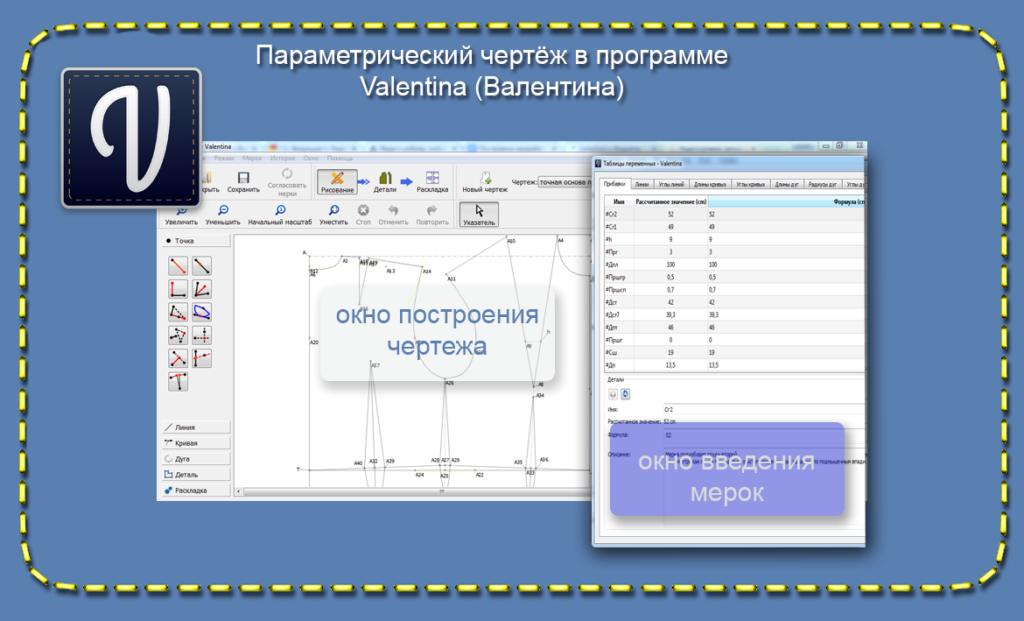Switch to Рисование drawing mode
This screenshot has height=621, width=1024.
pyautogui.click(x=337, y=182)
